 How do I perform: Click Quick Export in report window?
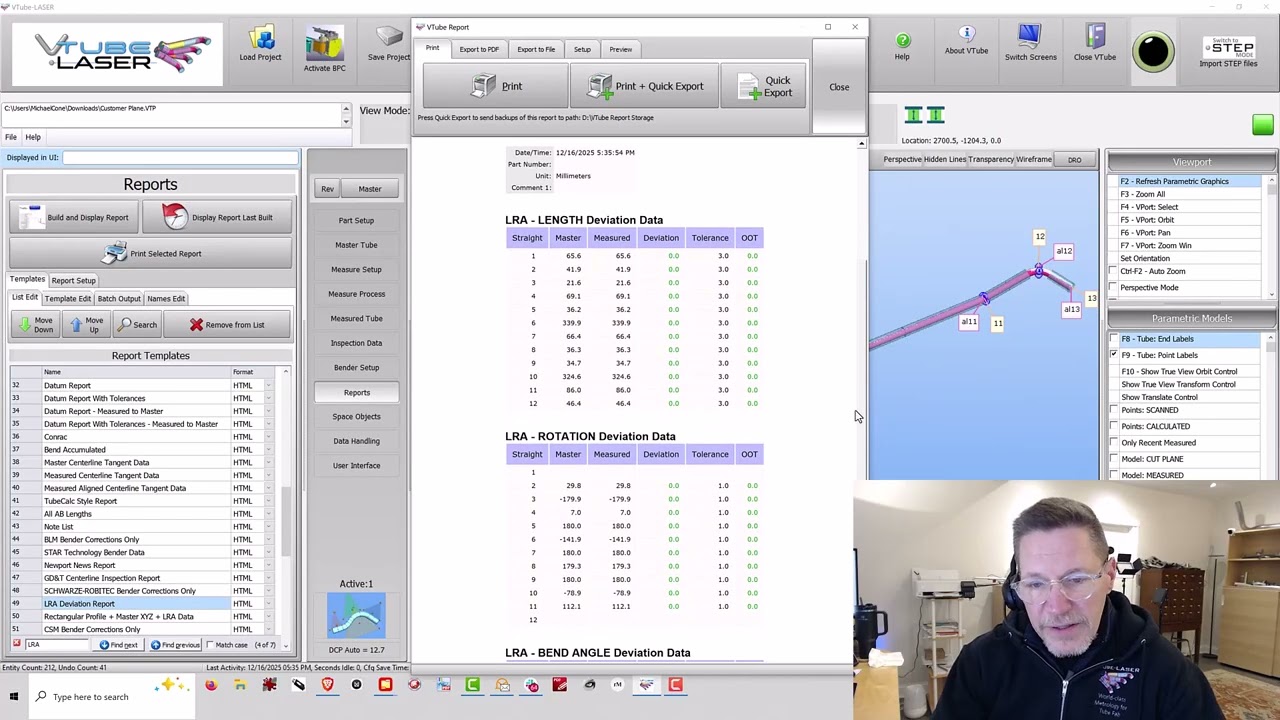[765, 87]
